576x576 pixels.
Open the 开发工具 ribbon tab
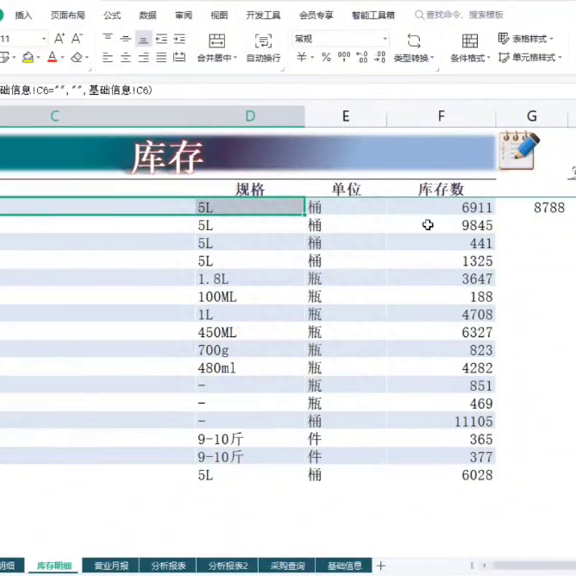[x=263, y=15]
